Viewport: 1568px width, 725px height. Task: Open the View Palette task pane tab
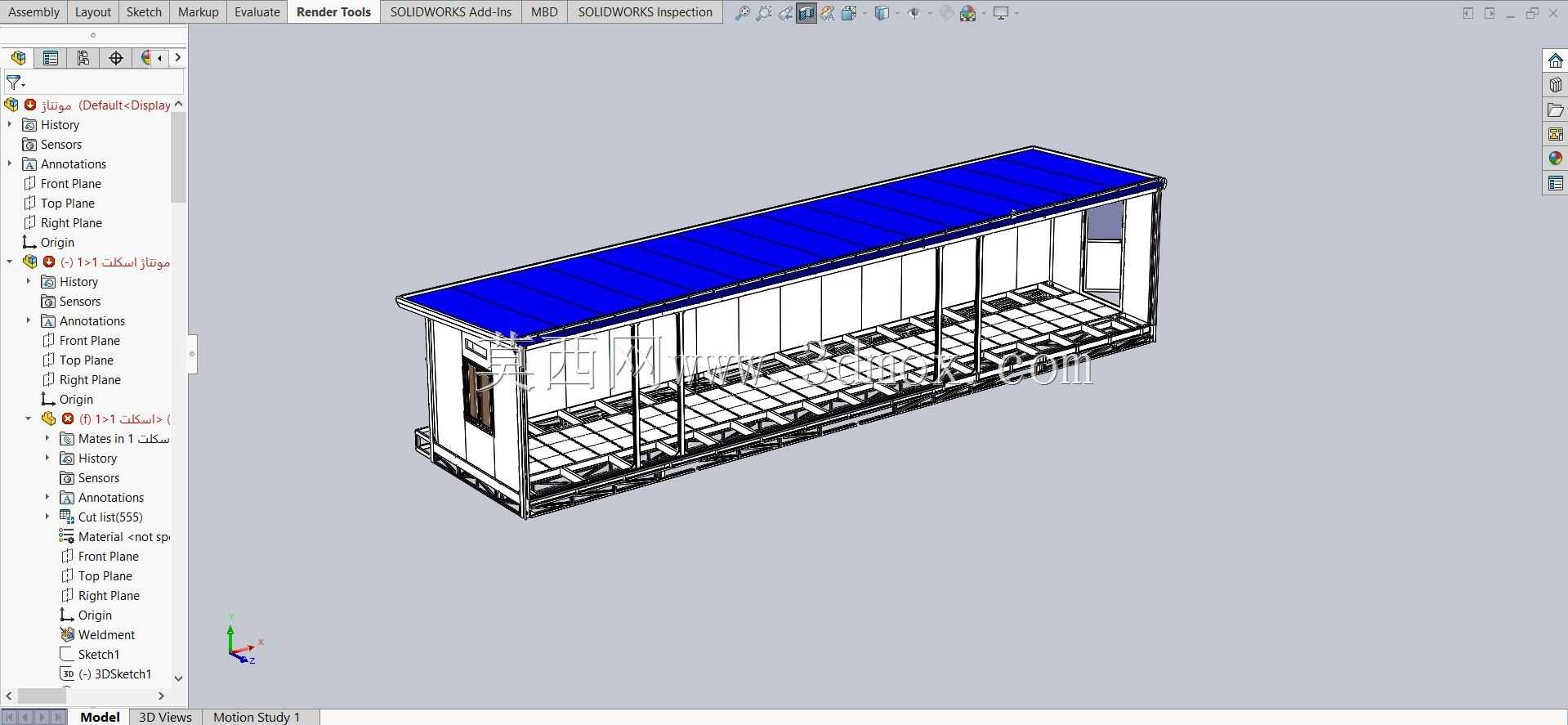point(1555,134)
